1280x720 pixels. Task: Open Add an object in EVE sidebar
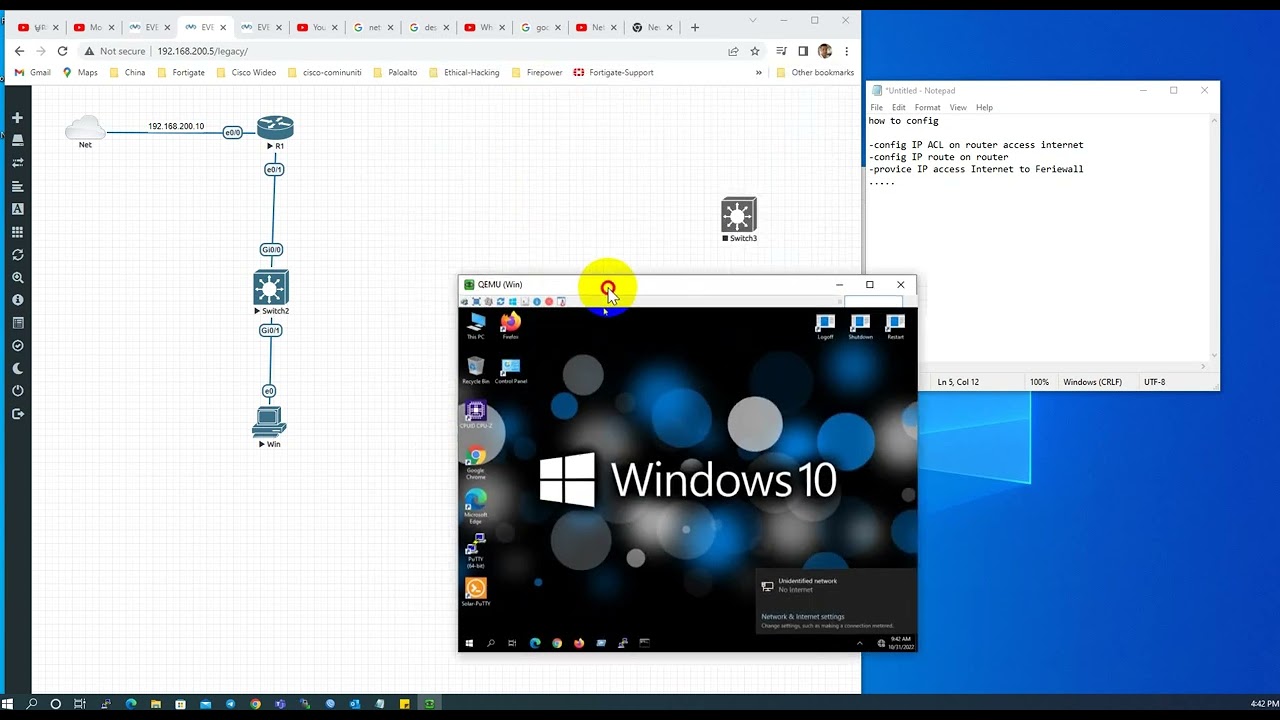click(17, 118)
